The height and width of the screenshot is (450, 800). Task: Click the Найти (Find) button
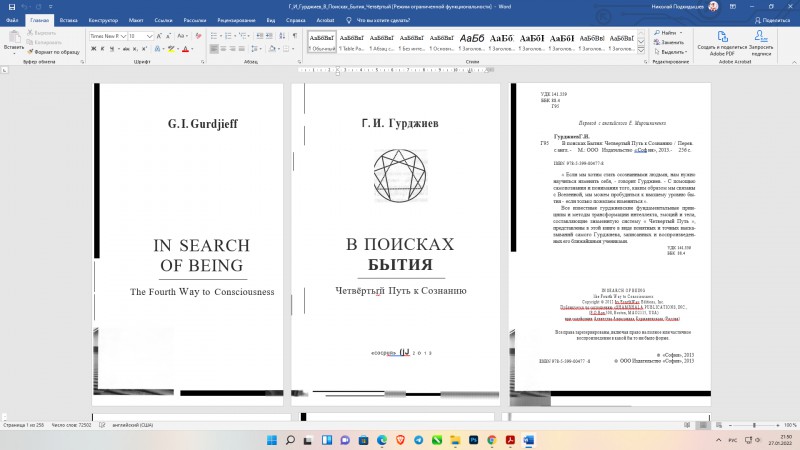668,33
